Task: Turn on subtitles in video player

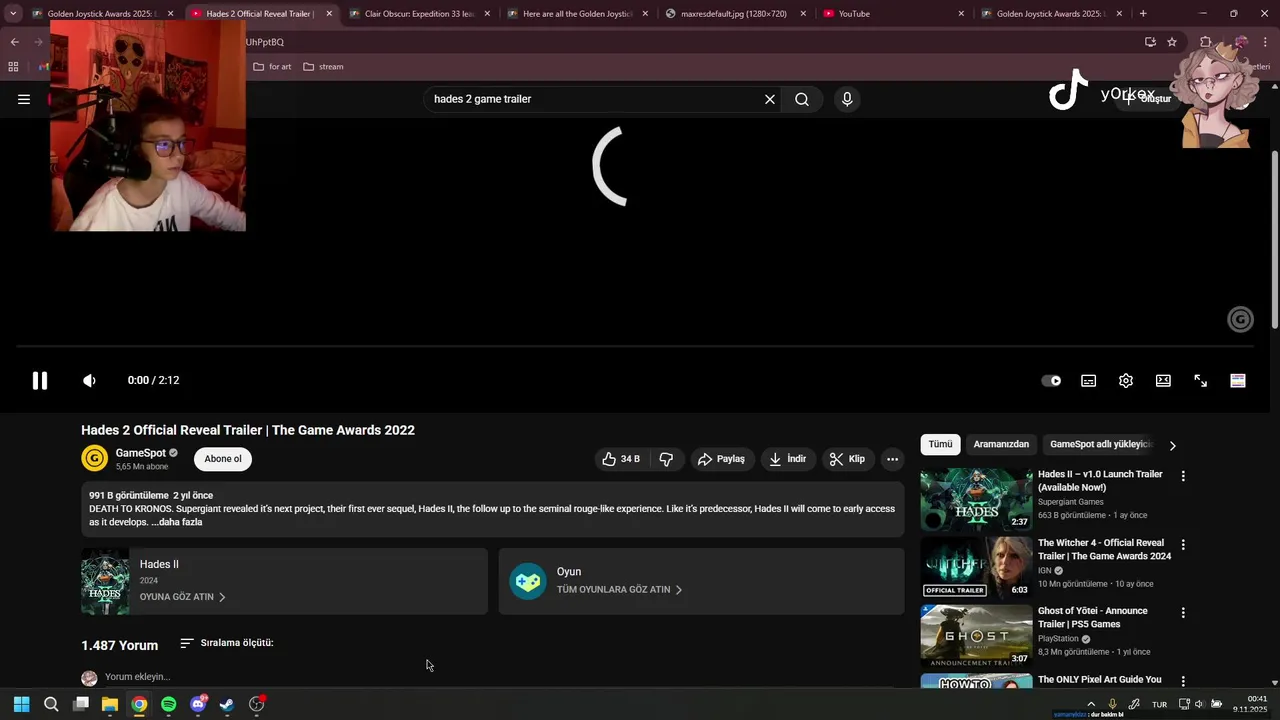Action: pos(1089,381)
